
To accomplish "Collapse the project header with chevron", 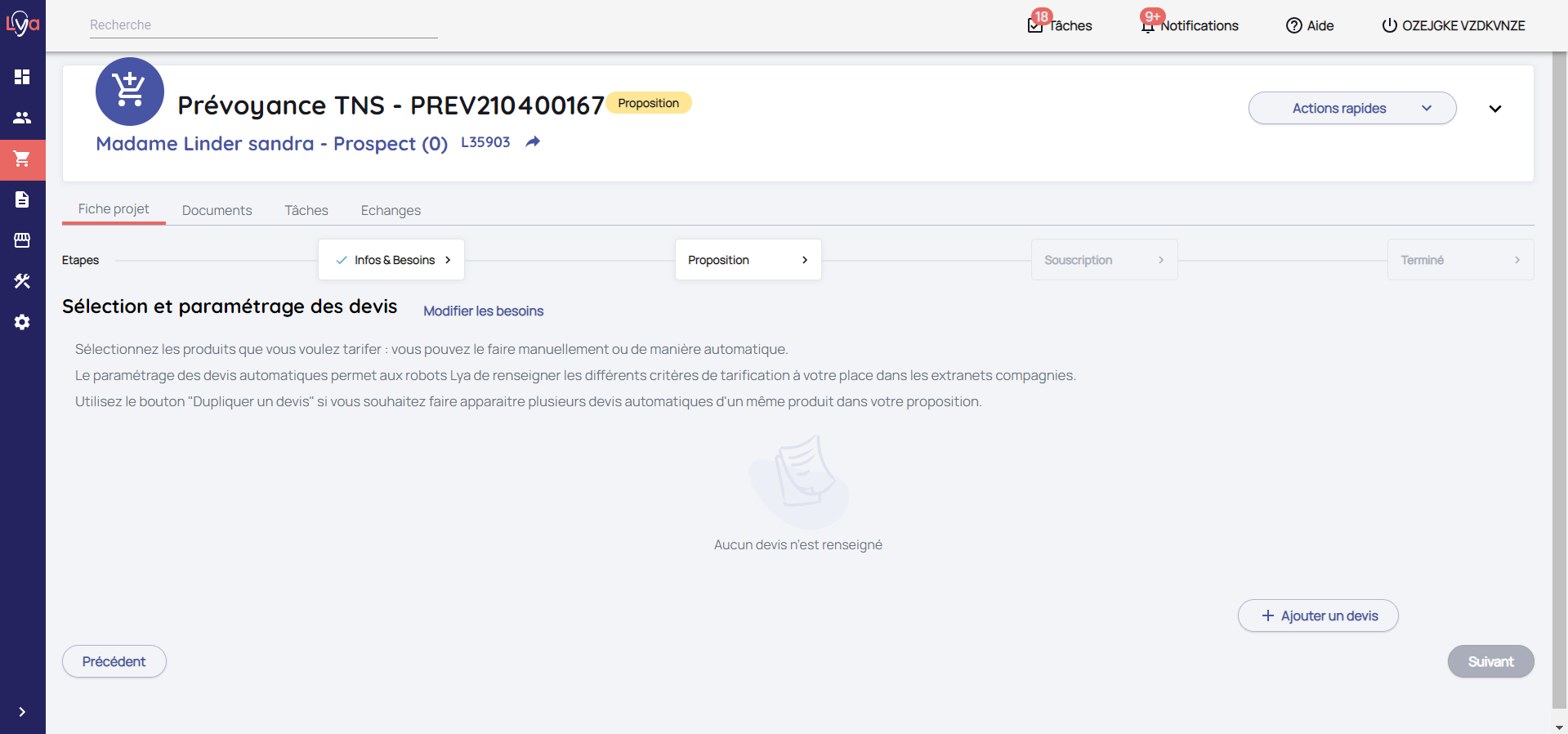I will [1494, 109].
